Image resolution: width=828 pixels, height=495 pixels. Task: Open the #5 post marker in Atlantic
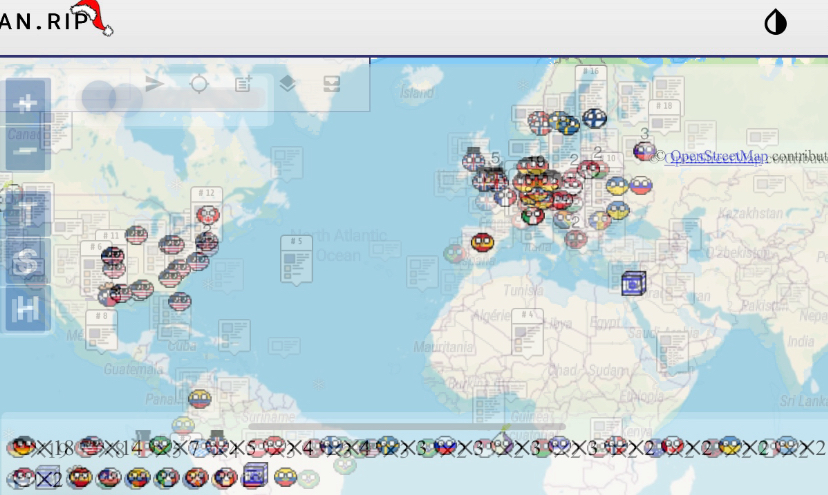(x=296, y=258)
